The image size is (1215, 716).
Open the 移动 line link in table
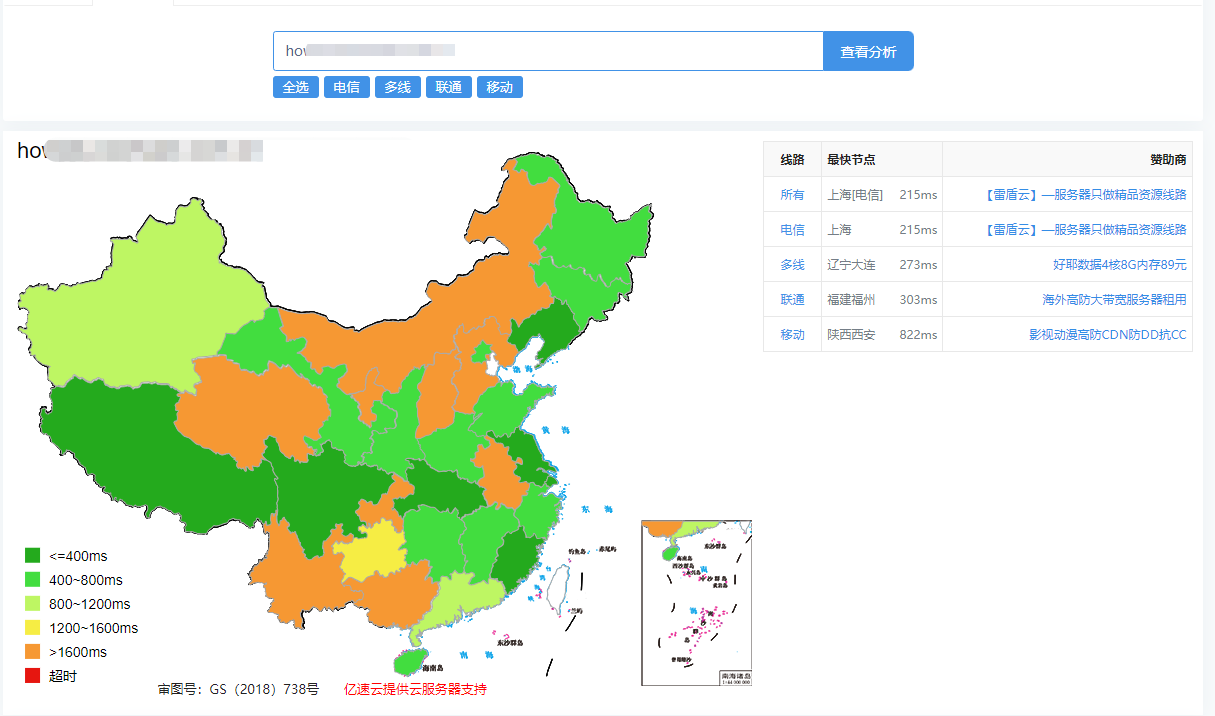pyautogui.click(x=792, y=334)
